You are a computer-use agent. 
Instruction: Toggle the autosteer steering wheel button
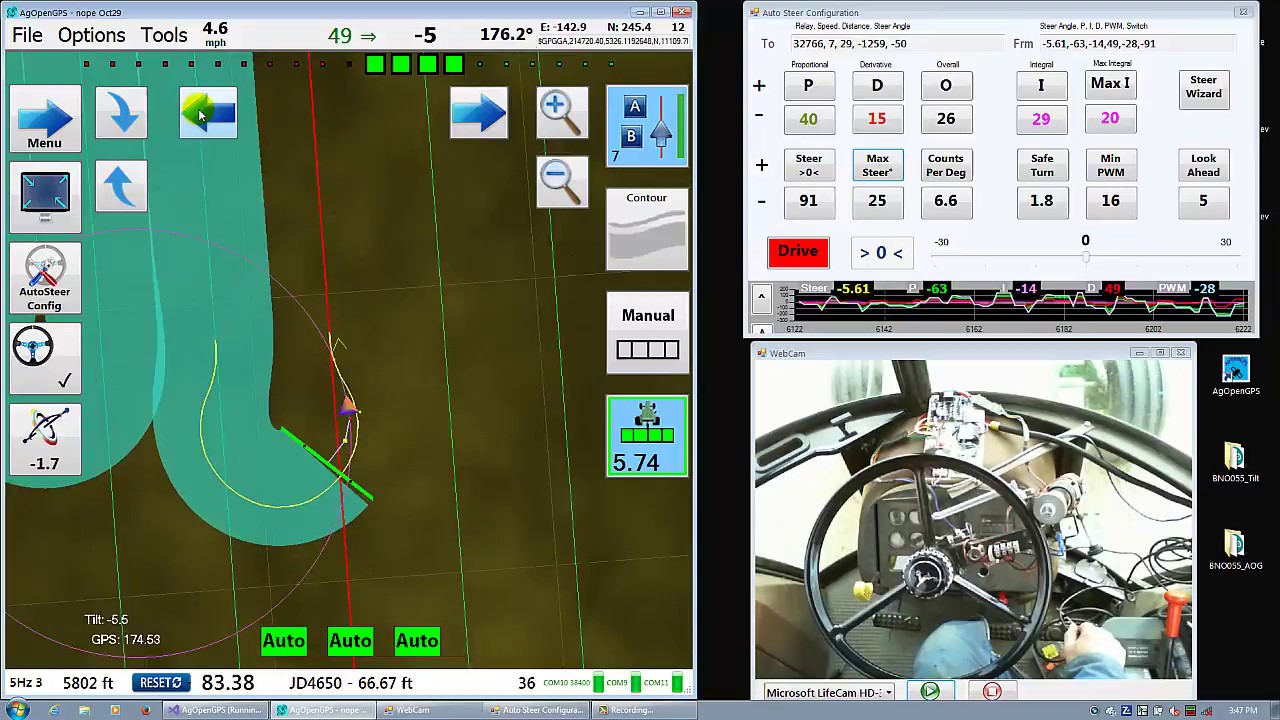[45, 358]
